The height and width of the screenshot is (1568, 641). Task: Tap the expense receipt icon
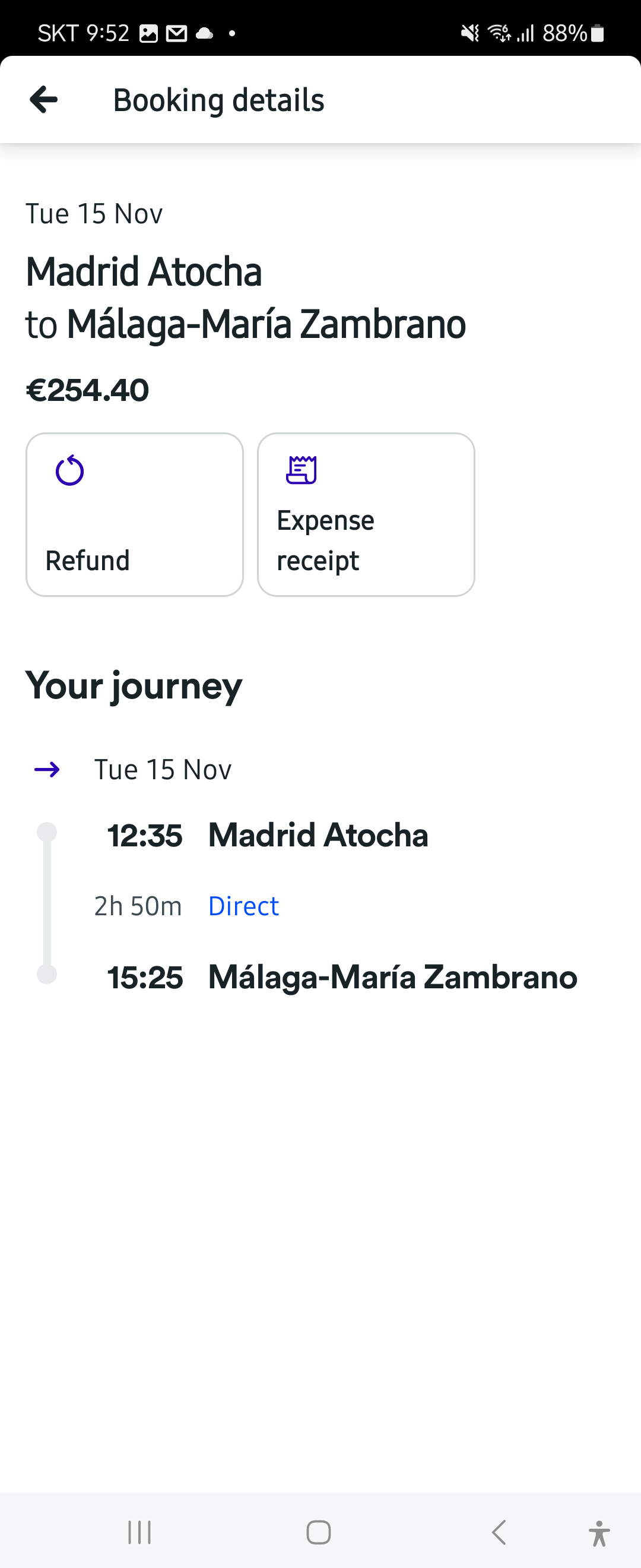click(302, 470)
